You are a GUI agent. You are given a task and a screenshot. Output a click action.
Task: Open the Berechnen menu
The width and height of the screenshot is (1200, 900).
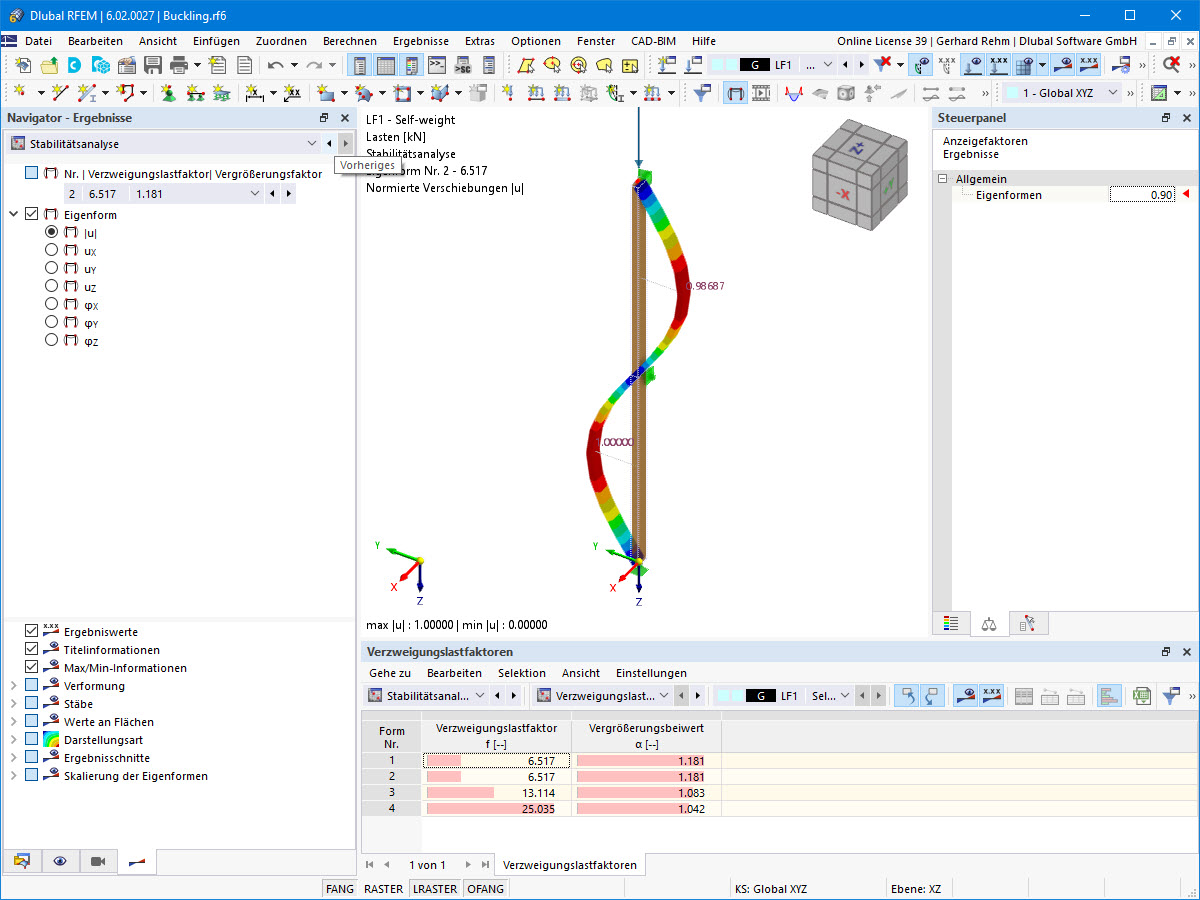coord(350,41)
